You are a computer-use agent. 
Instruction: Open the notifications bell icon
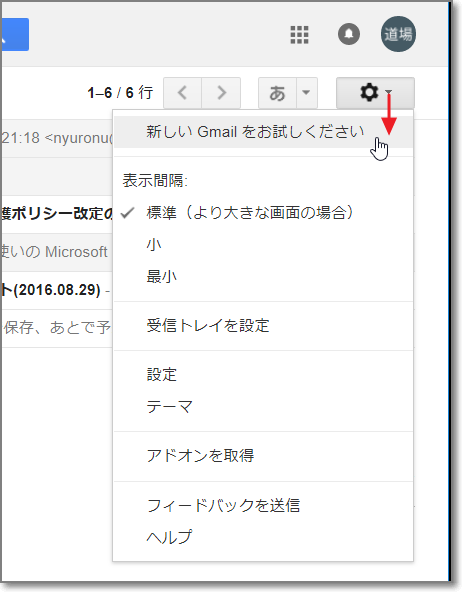tap(348, 34)
